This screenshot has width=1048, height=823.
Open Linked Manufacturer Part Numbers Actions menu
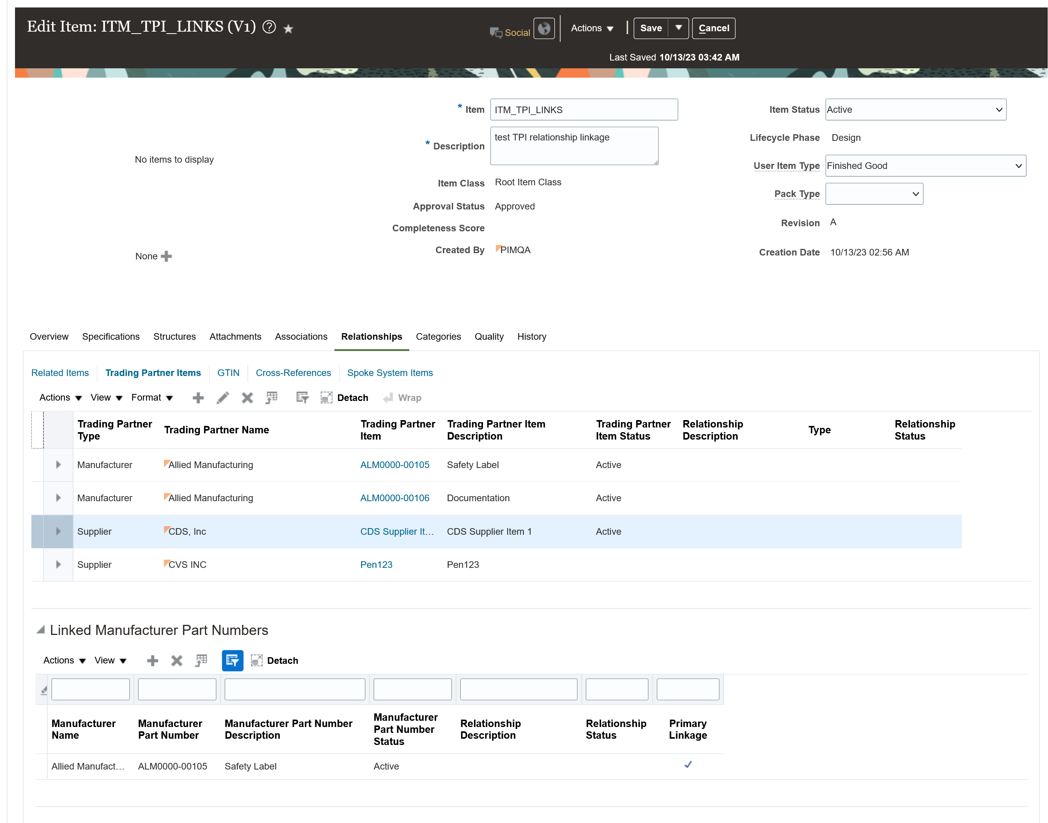tap(64, 661)
